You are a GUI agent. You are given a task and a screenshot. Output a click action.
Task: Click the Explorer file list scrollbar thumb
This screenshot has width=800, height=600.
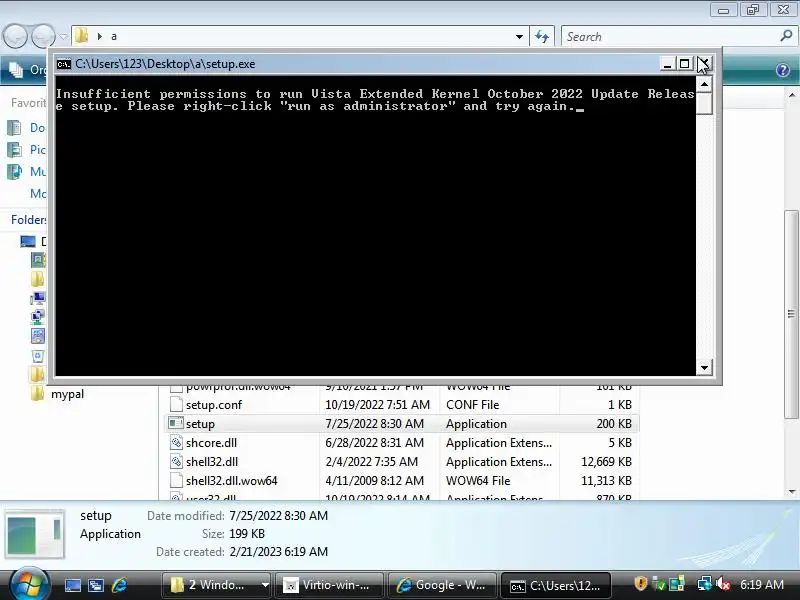click(x=792, y=314)
